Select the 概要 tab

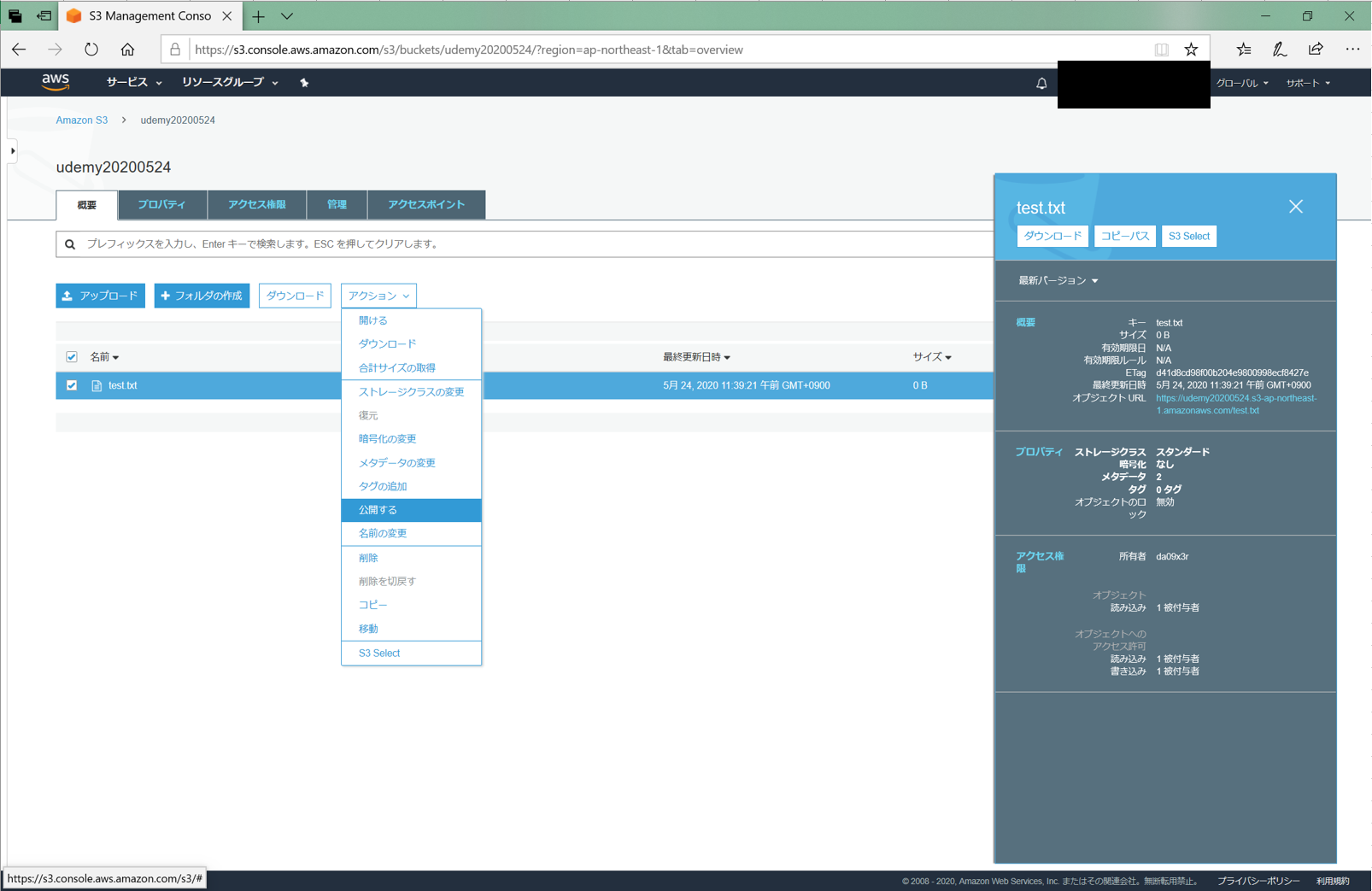click(87, 205)
